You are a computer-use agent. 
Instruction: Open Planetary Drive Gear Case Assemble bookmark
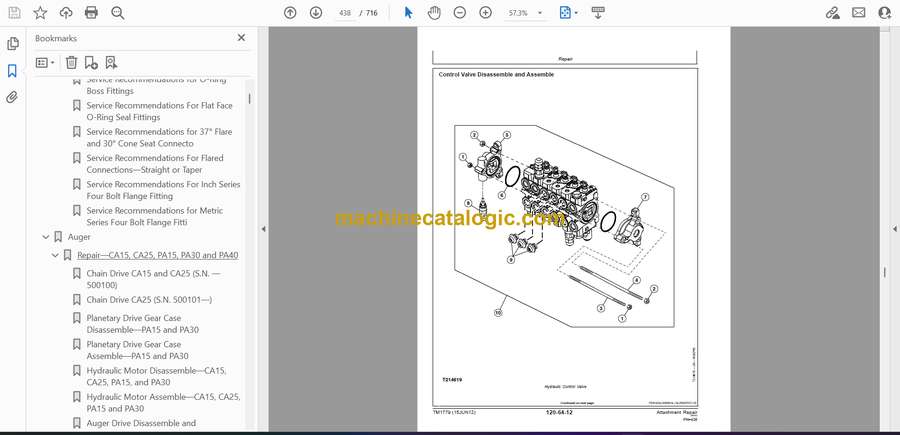pos(138,350)
